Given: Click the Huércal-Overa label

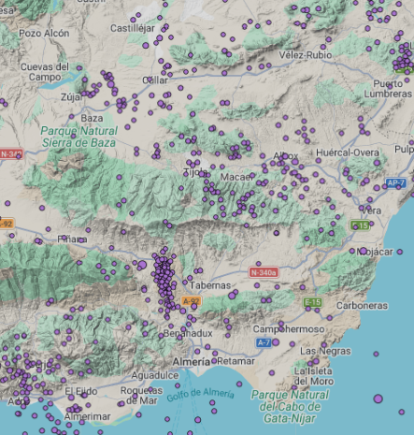Looking at the screenshot, I should pyautogui.click(x=347, y=153).
